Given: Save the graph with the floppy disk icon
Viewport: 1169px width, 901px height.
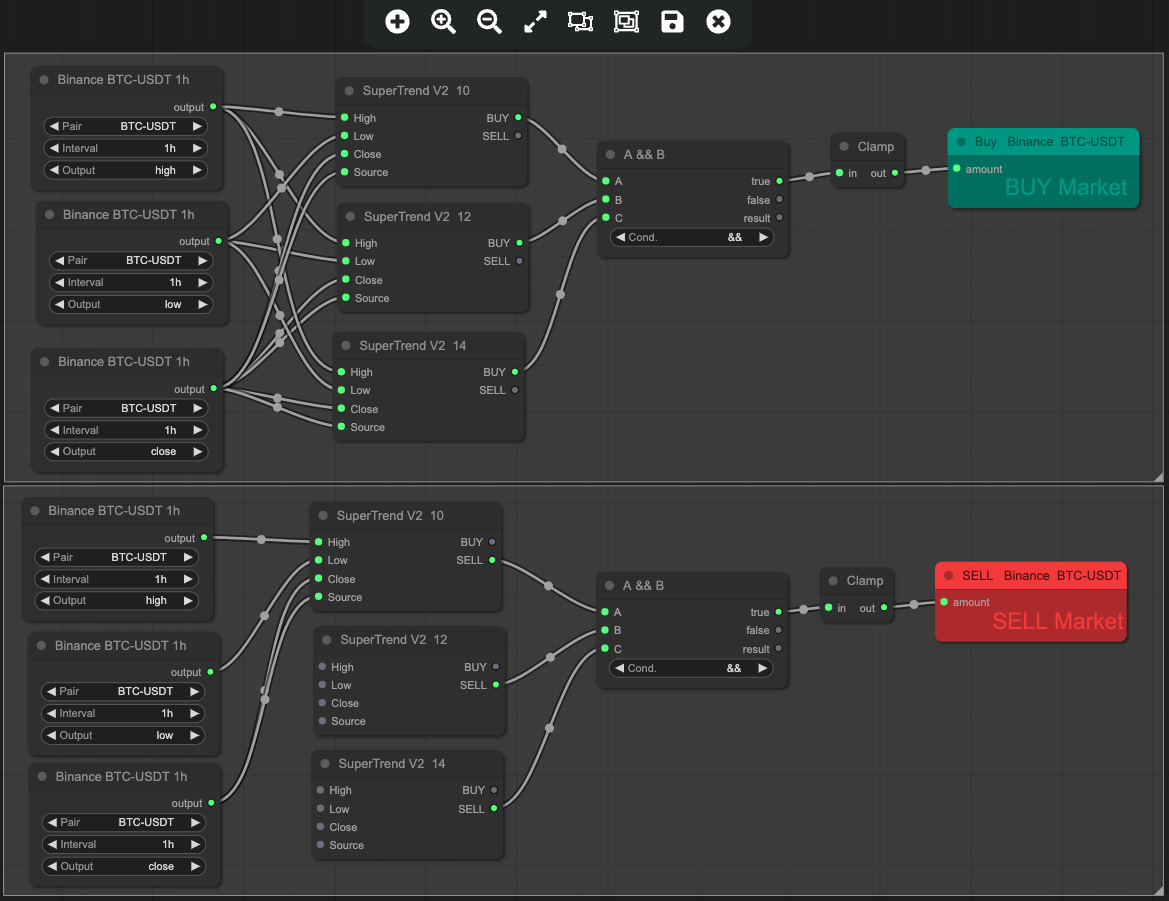Looking at the screenshot, I should (672, 21).
